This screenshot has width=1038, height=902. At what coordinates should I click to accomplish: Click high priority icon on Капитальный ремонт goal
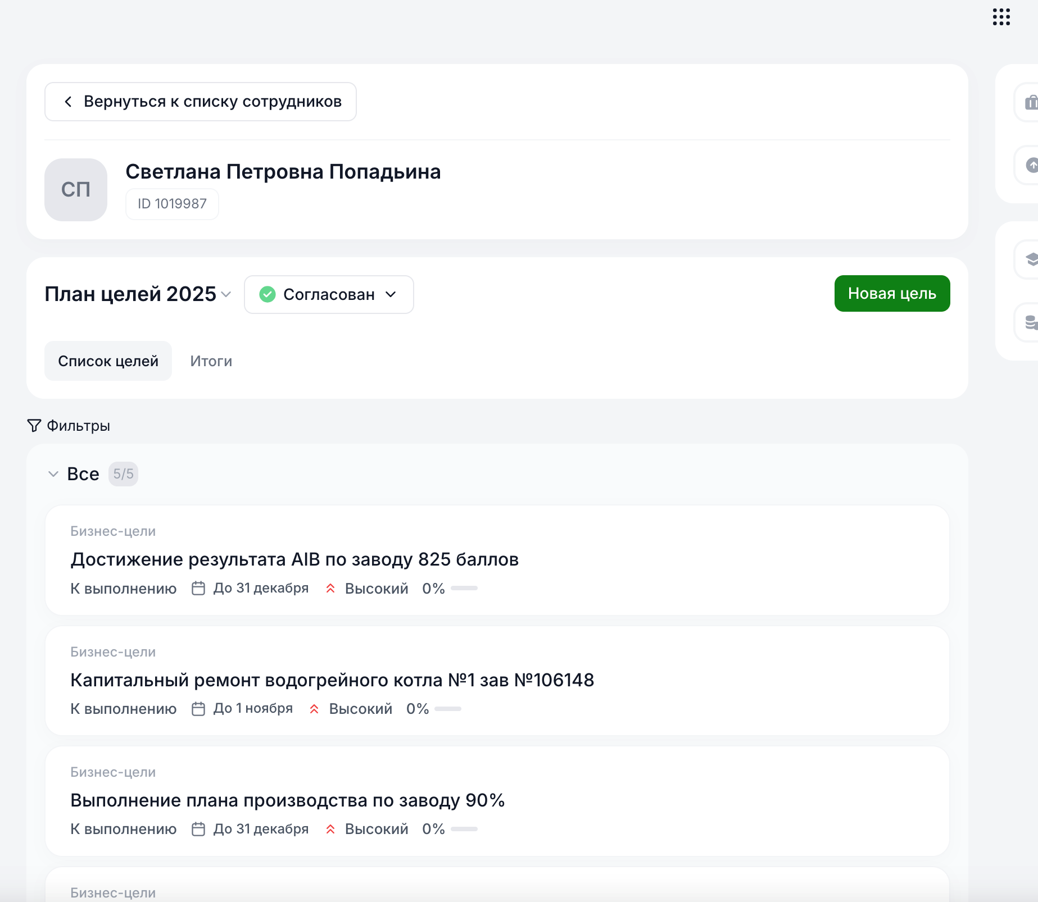(x=314, y=709)
